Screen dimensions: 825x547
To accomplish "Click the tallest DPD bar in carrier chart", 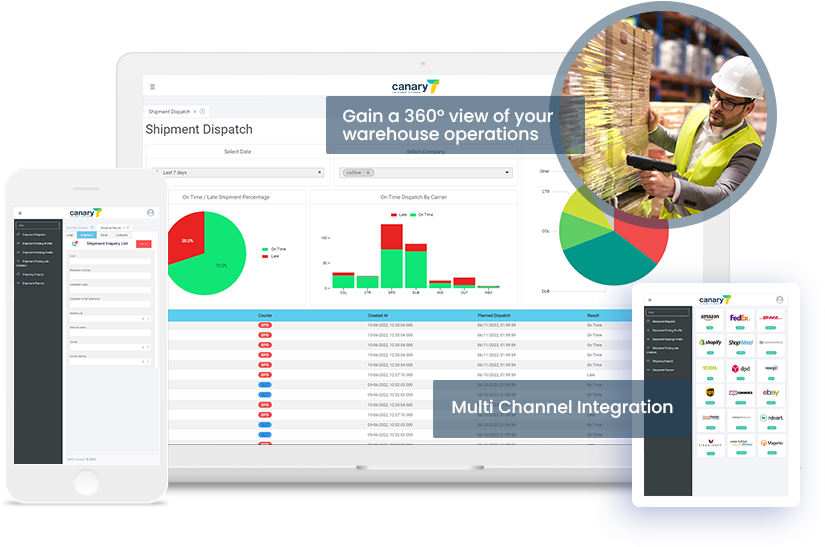I will pyautogui.click(x=391, y=256).
